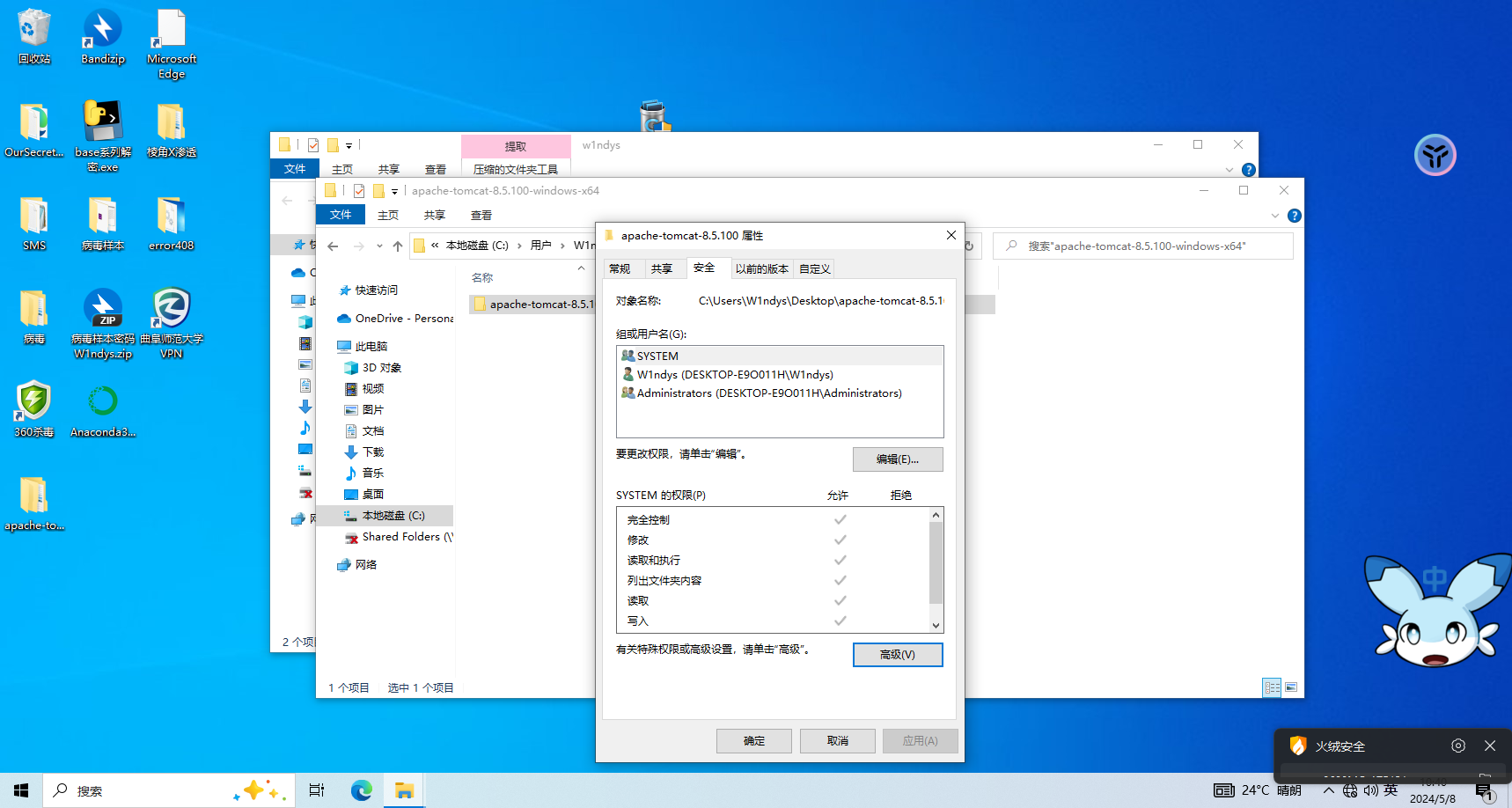
Task: Click the up-folder arrow in Explorer
Action: (398, 246)
